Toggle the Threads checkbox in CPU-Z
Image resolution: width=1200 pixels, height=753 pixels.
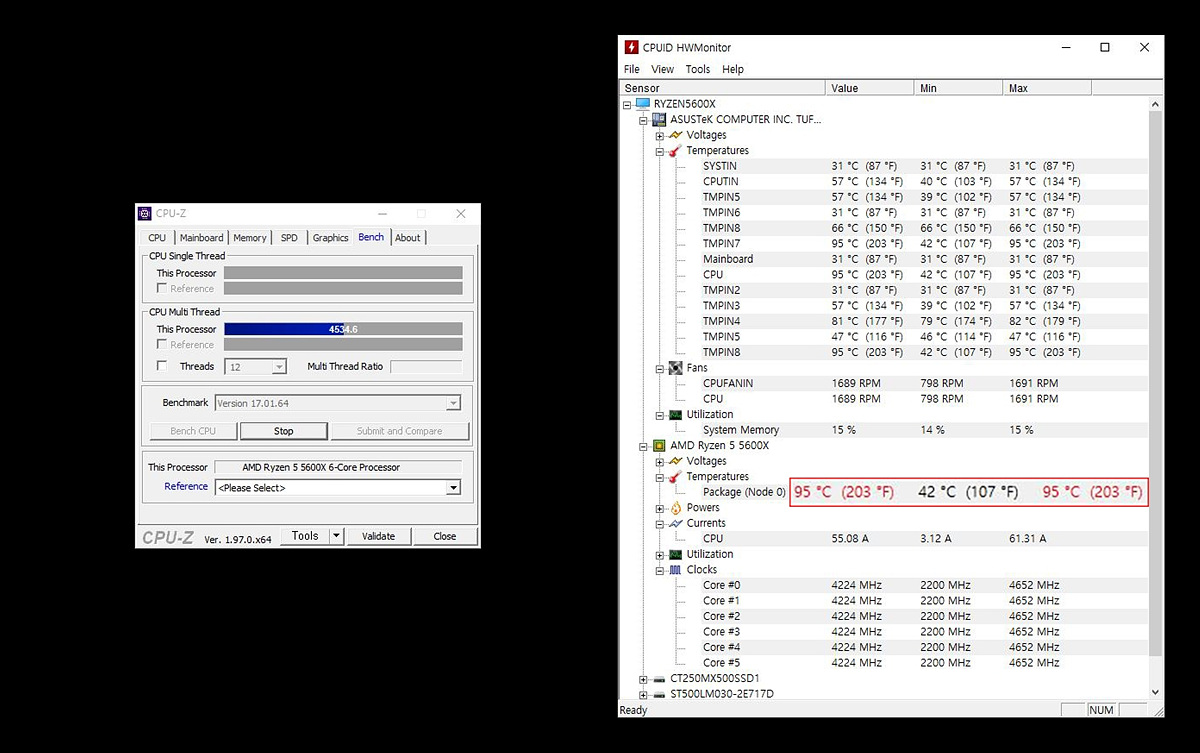coord(162,366)
